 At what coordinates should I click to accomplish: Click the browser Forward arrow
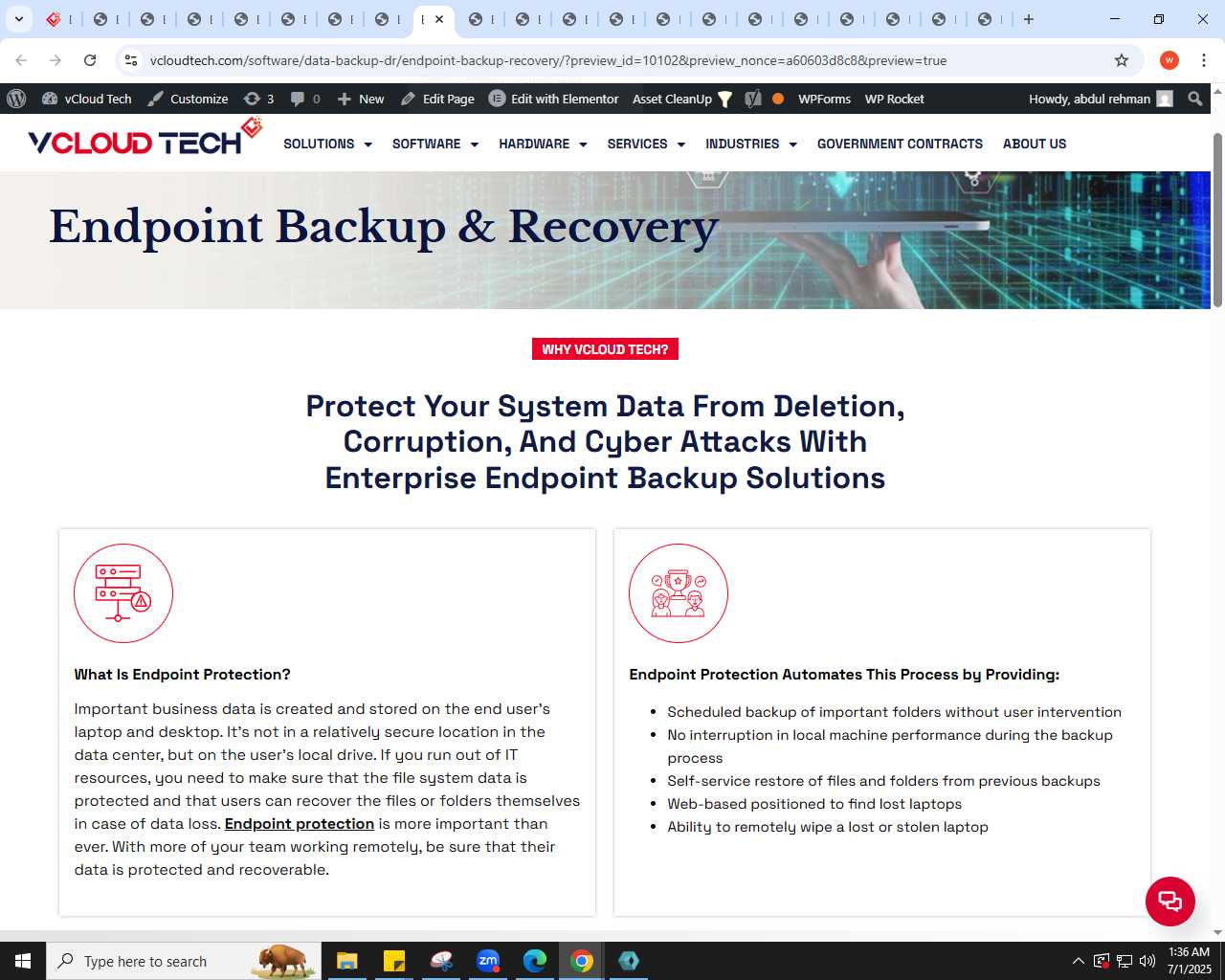click(x=56, y=60)
